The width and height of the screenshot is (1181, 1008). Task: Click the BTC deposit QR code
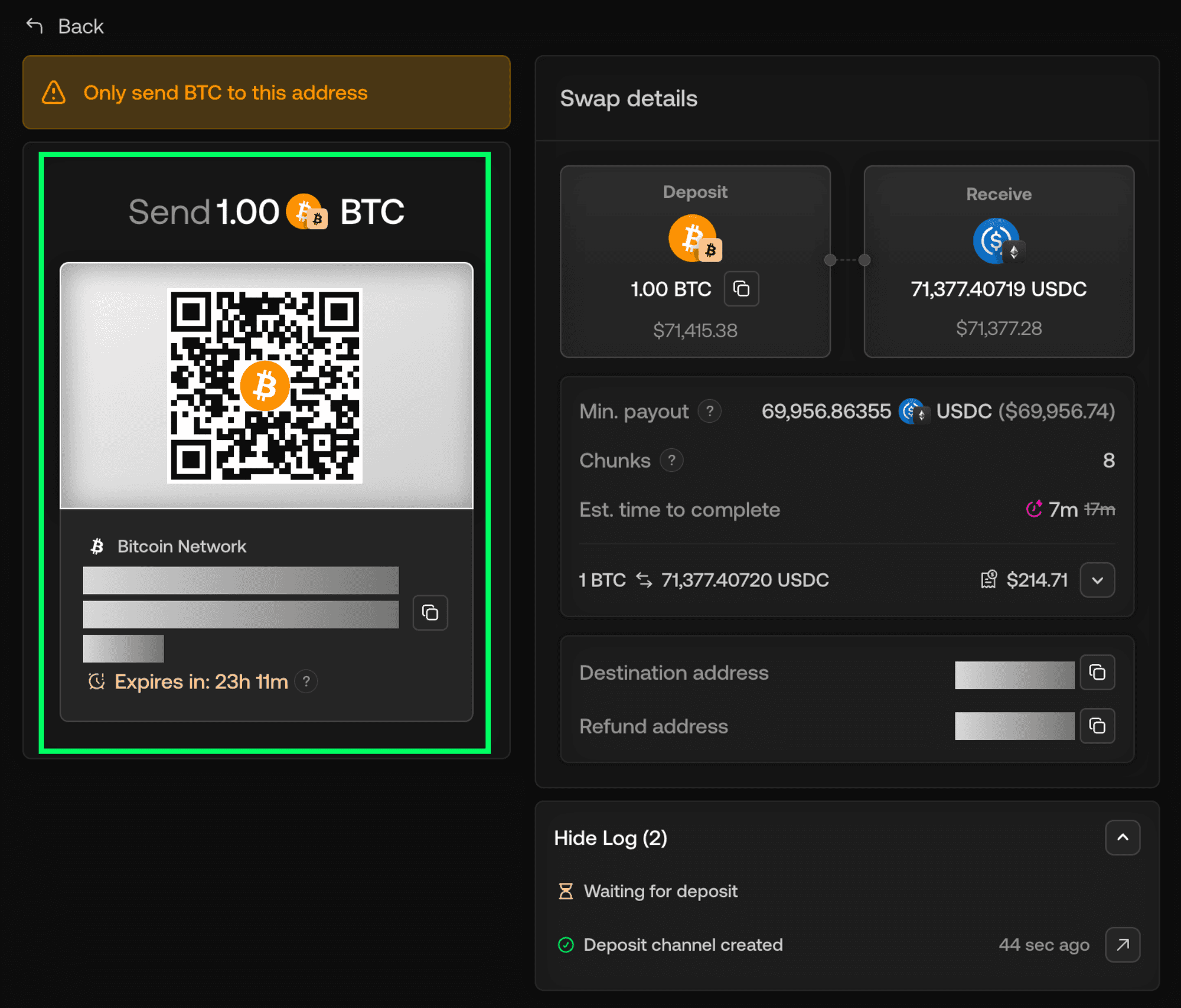click(265, 386)
